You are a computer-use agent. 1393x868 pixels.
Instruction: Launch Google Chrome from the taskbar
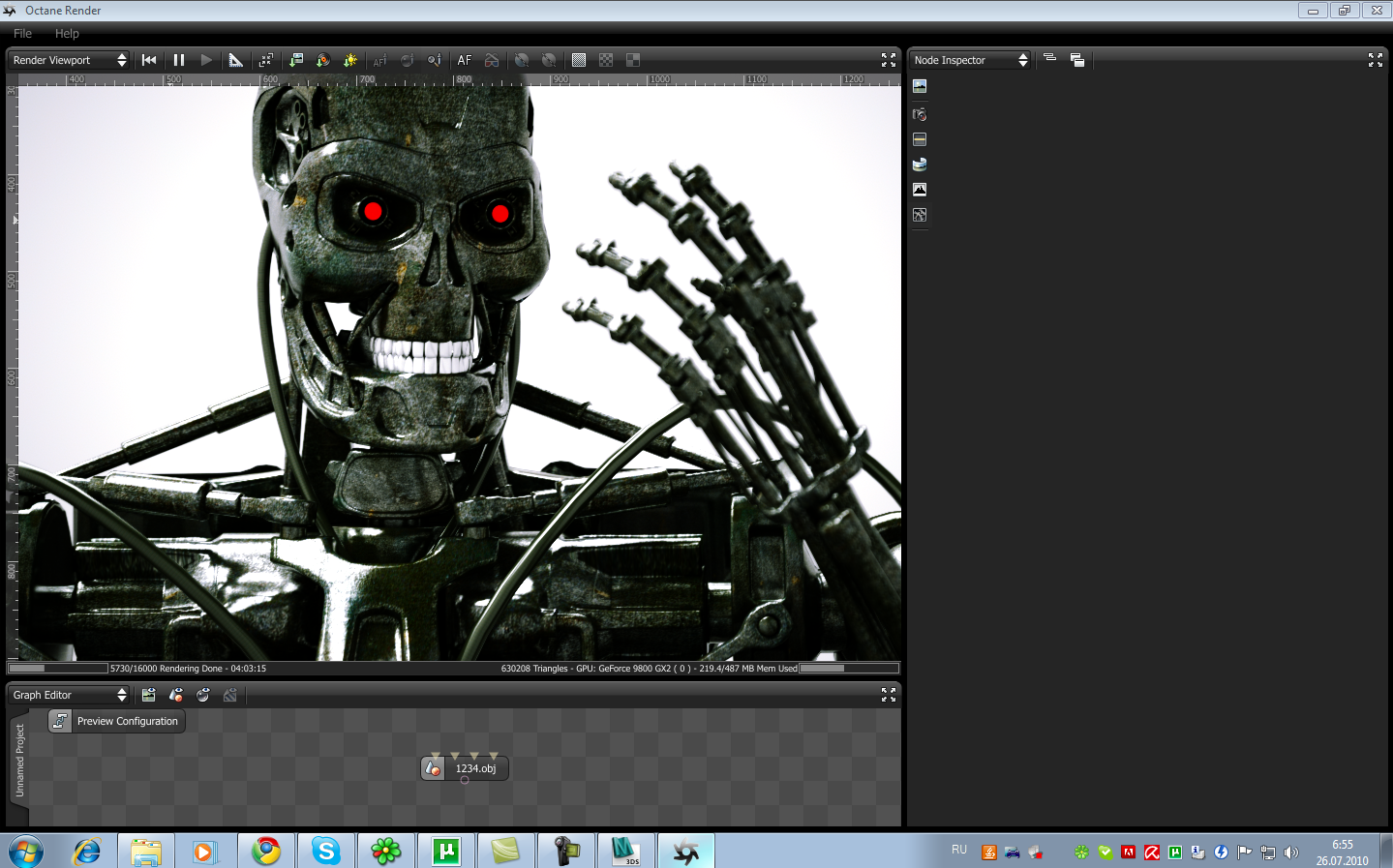coord(266,852)
